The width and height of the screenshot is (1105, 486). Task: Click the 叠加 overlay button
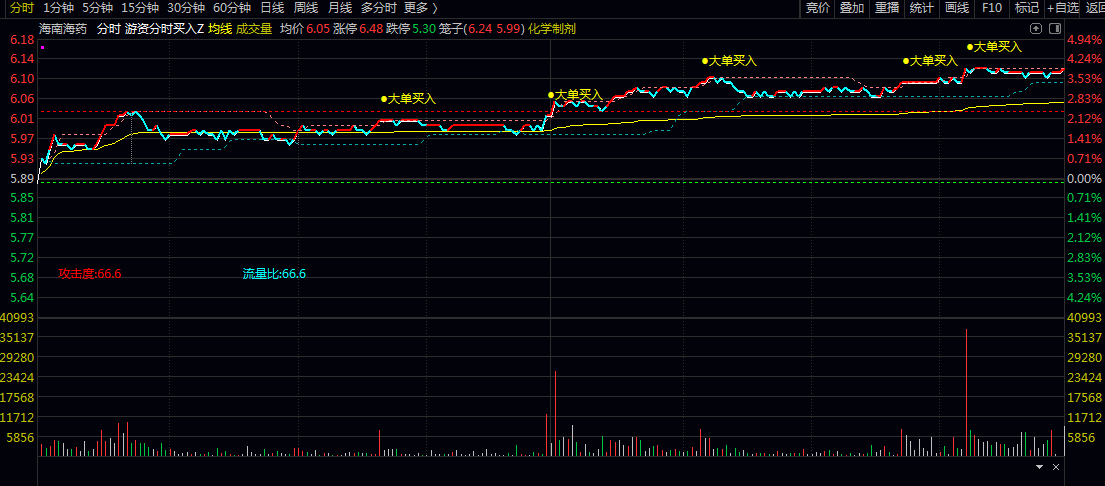point(852,8)
